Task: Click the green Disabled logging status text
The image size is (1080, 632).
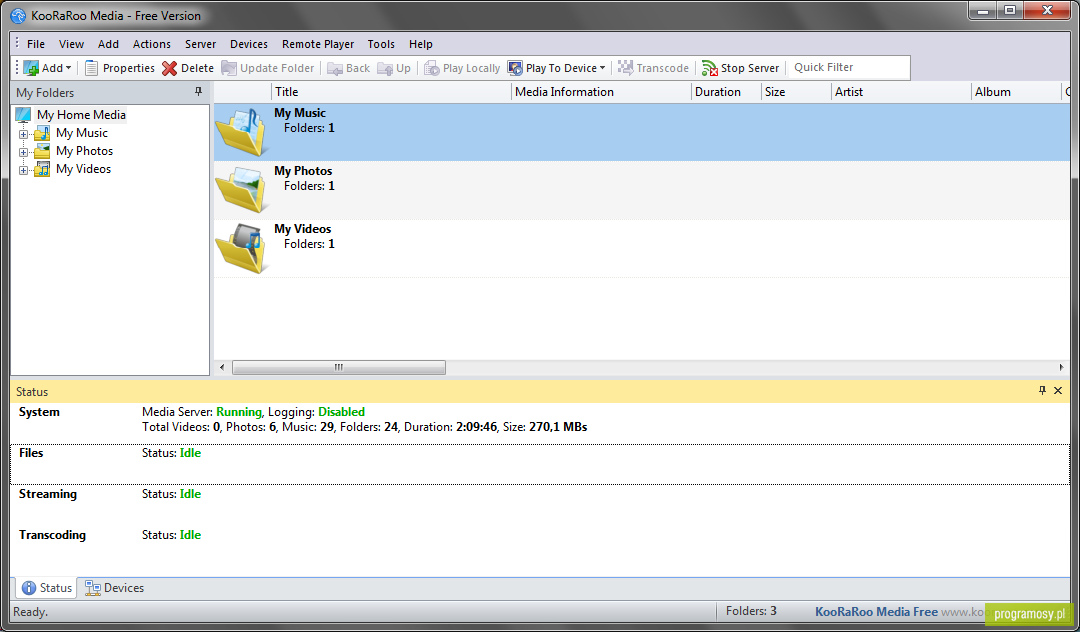Action: tap(342, 412)
